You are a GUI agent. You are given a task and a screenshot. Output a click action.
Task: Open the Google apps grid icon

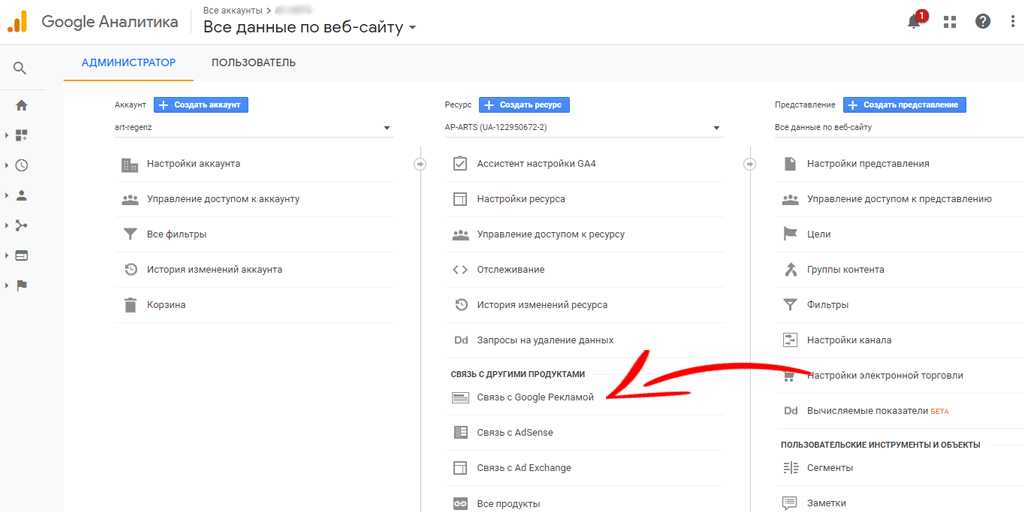coord(949,22)
